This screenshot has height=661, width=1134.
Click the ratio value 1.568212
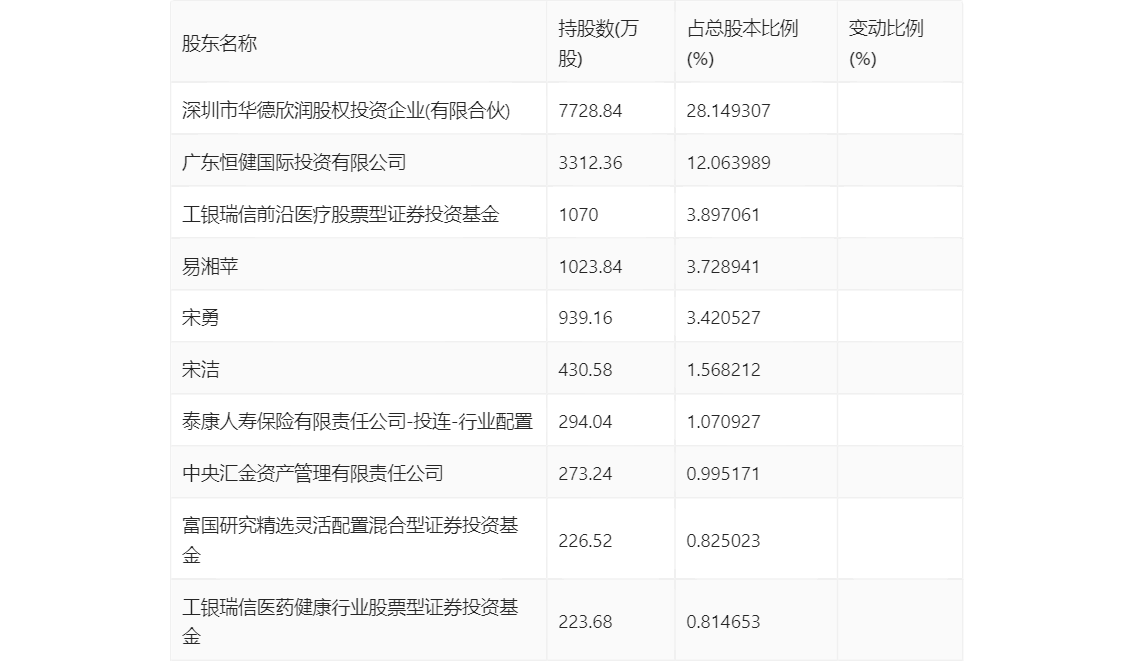723,370
